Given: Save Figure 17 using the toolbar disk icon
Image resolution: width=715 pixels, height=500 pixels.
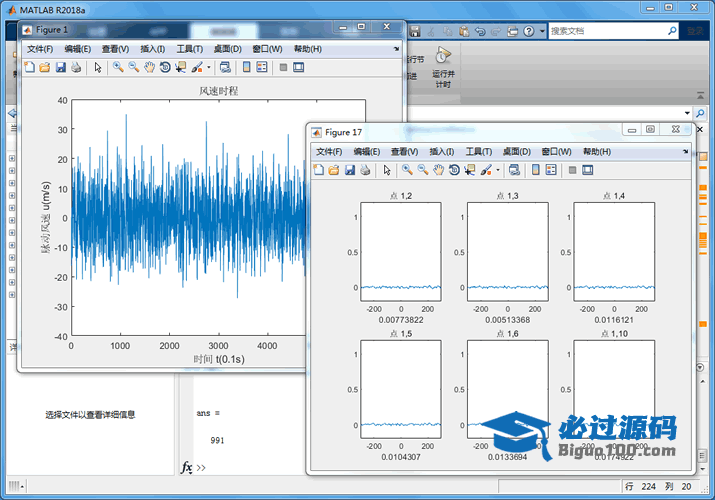Looking at the screenshot, I should [349, 170].
